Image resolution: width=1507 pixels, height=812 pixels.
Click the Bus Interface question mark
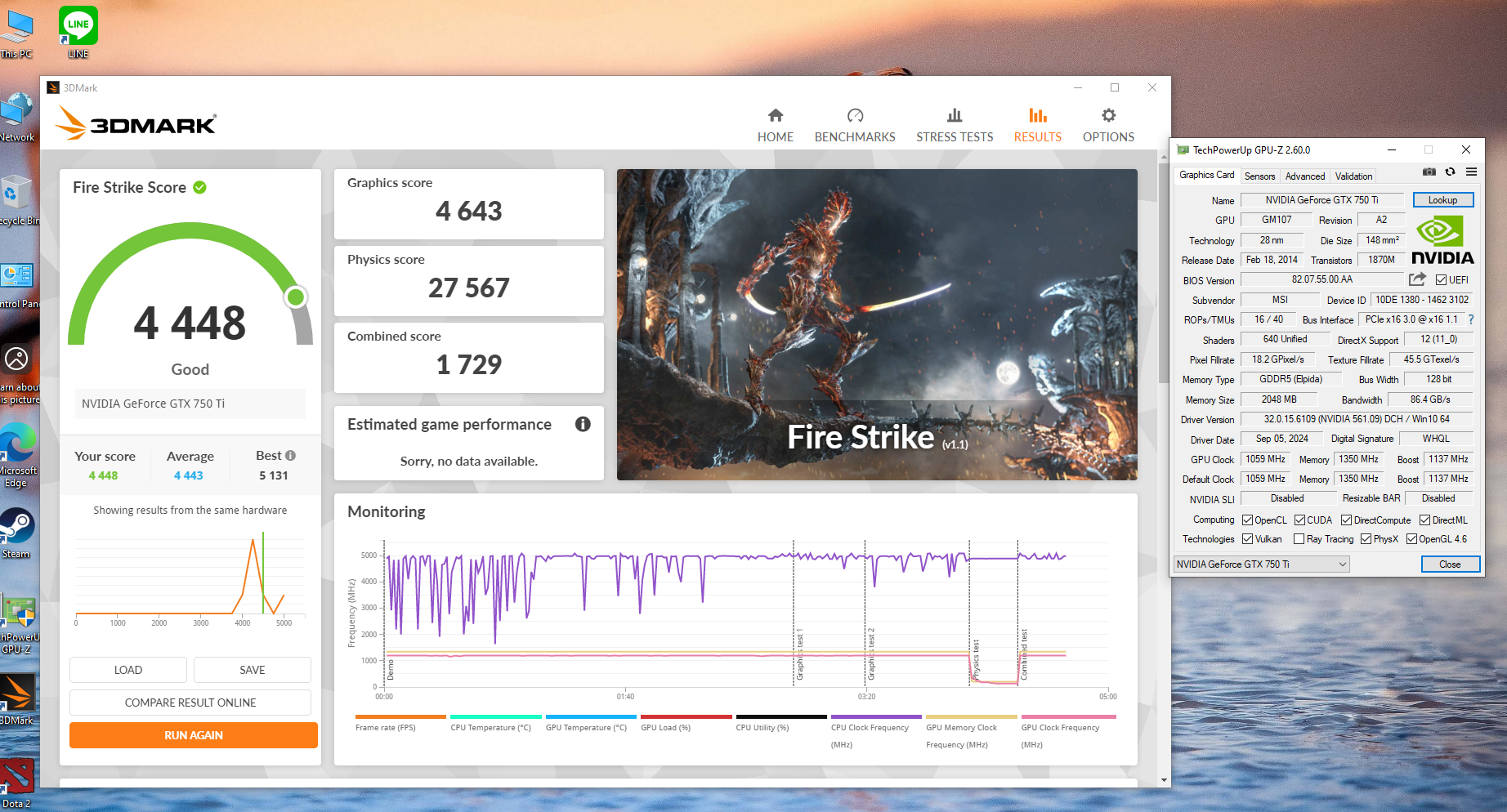tap(1471, 319)
